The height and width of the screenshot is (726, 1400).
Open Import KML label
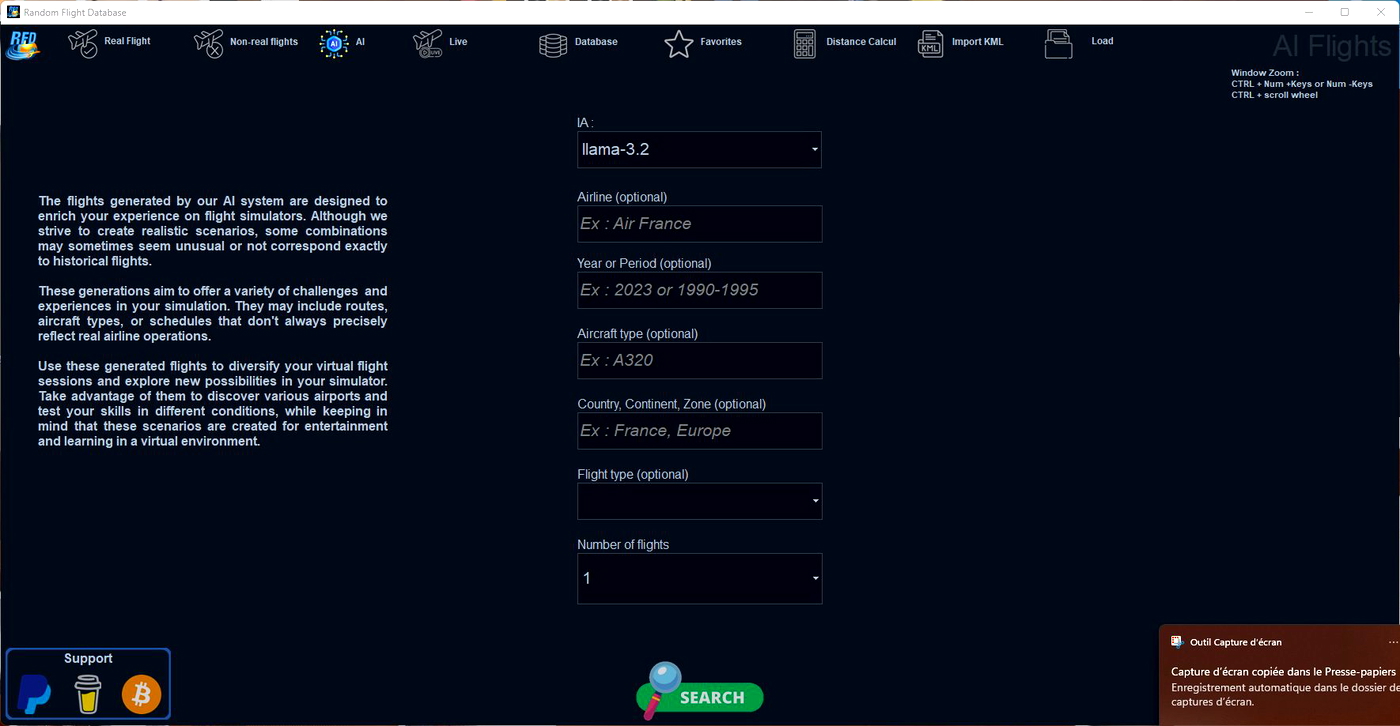(x=978, y=42)
